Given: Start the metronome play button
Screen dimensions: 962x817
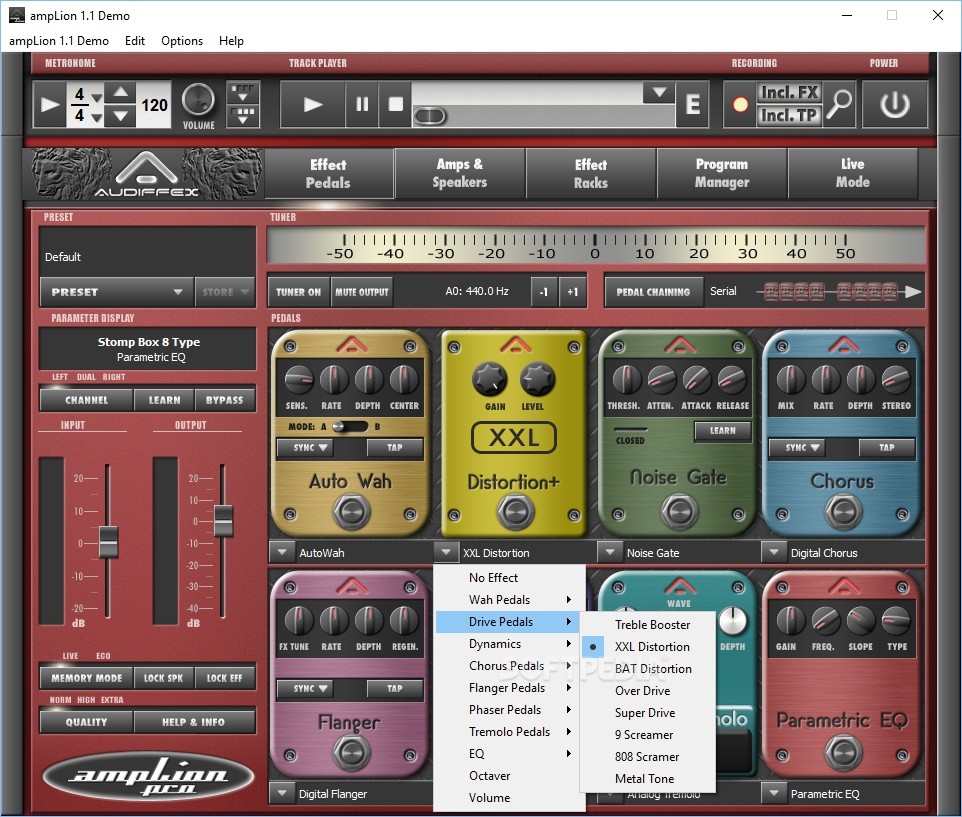Looking at the screenshot, I should point(49,104).
